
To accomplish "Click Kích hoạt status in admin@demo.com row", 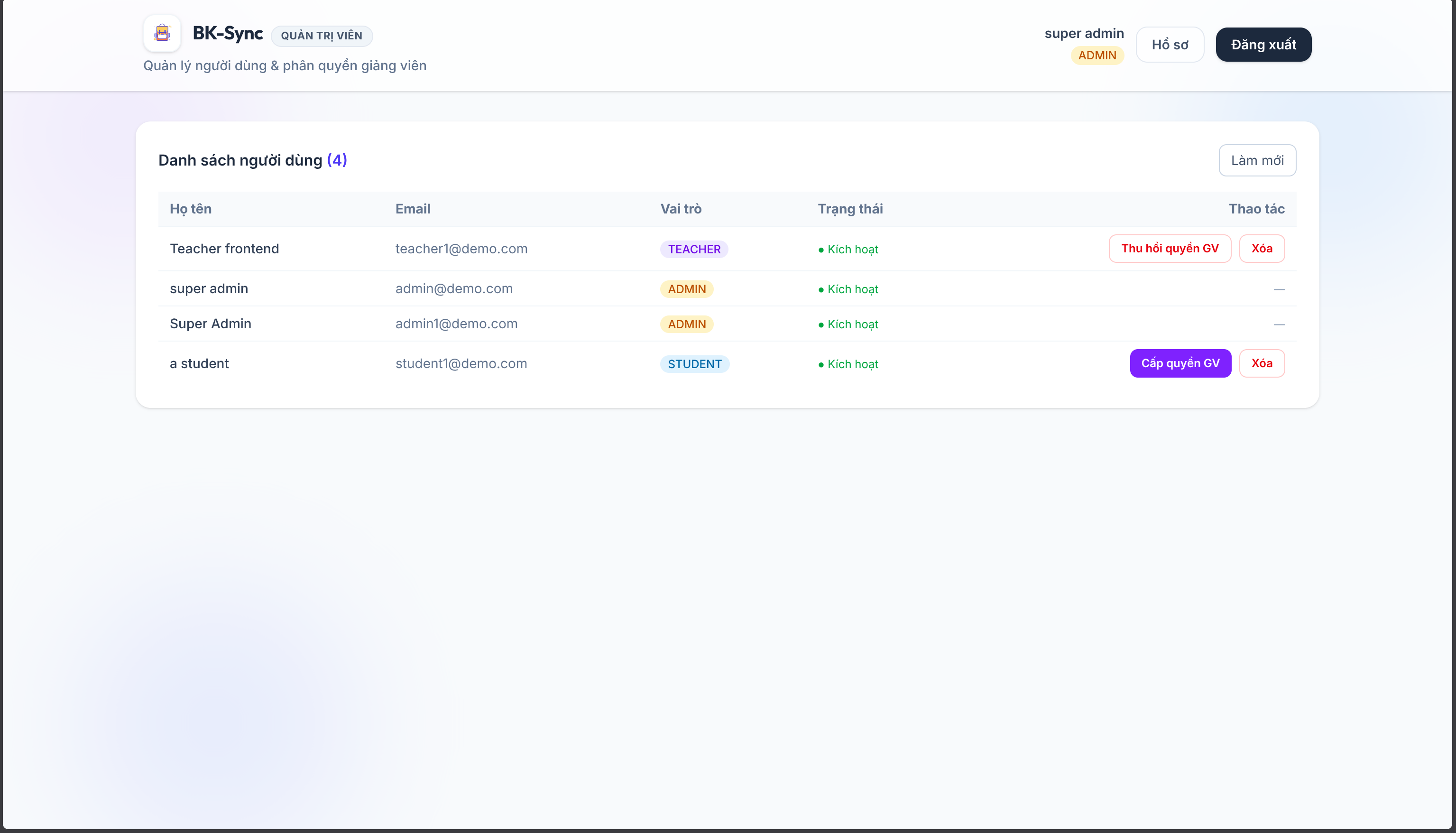I will (848, 289).
